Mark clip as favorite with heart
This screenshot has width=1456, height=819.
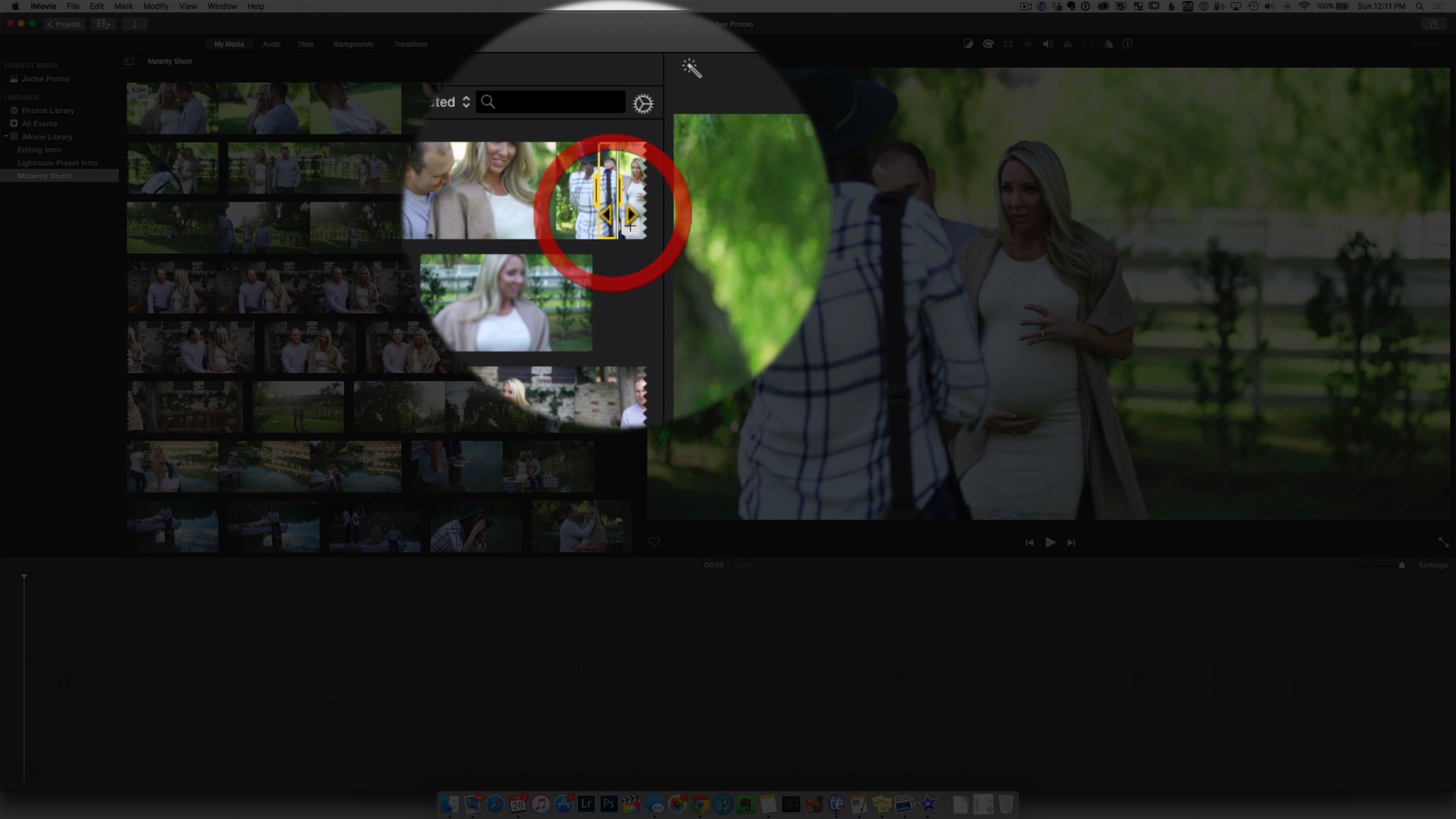coord(654,542)
